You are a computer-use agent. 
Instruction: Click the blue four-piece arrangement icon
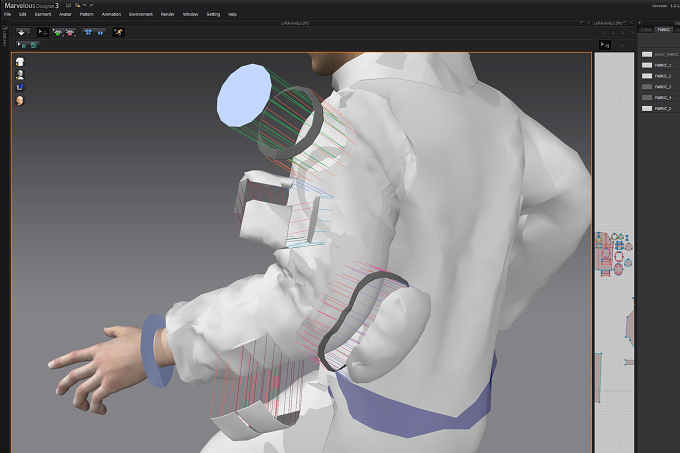point(88,32)
